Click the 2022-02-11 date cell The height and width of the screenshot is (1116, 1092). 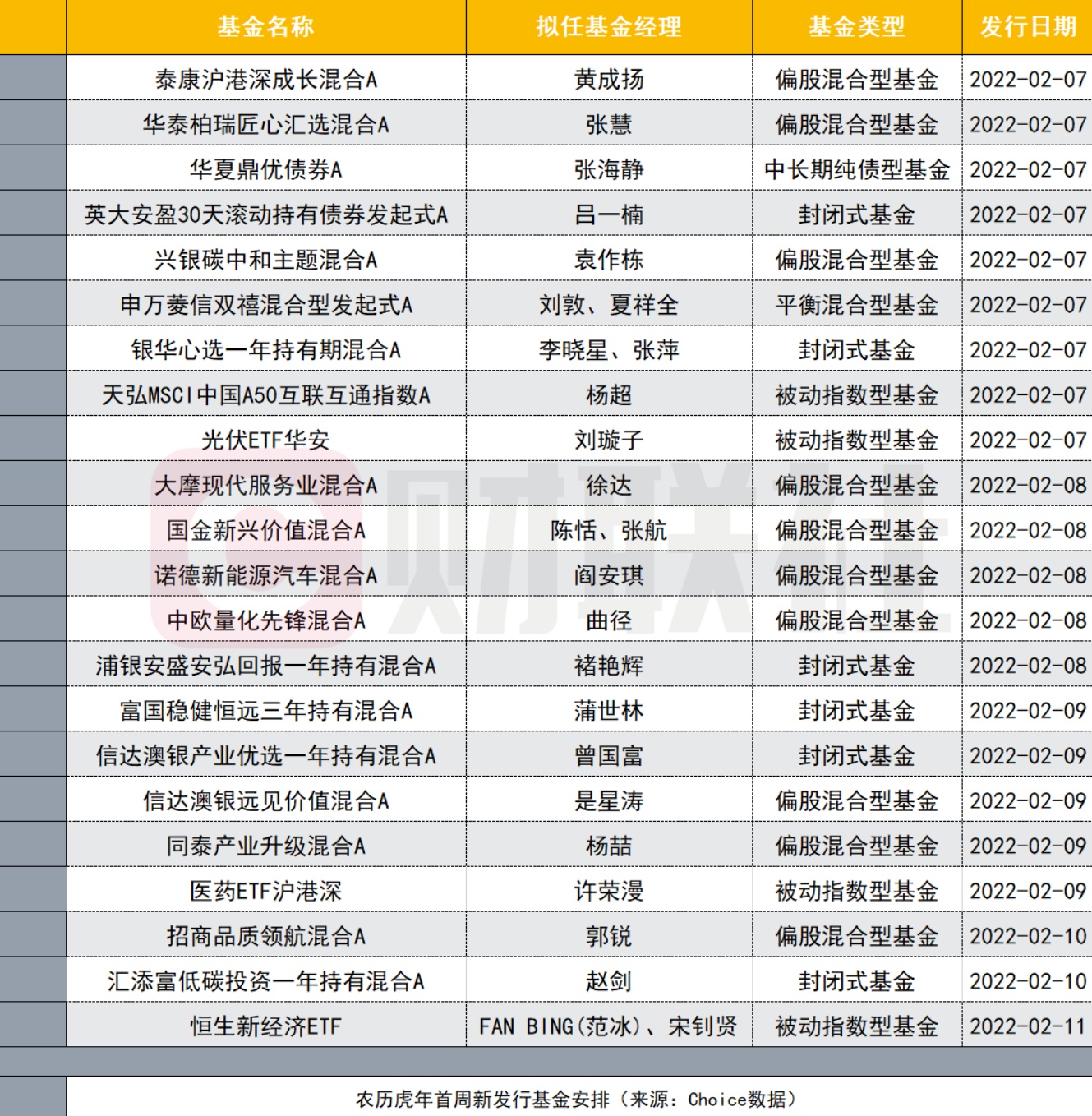(x=1027, y=1026)
